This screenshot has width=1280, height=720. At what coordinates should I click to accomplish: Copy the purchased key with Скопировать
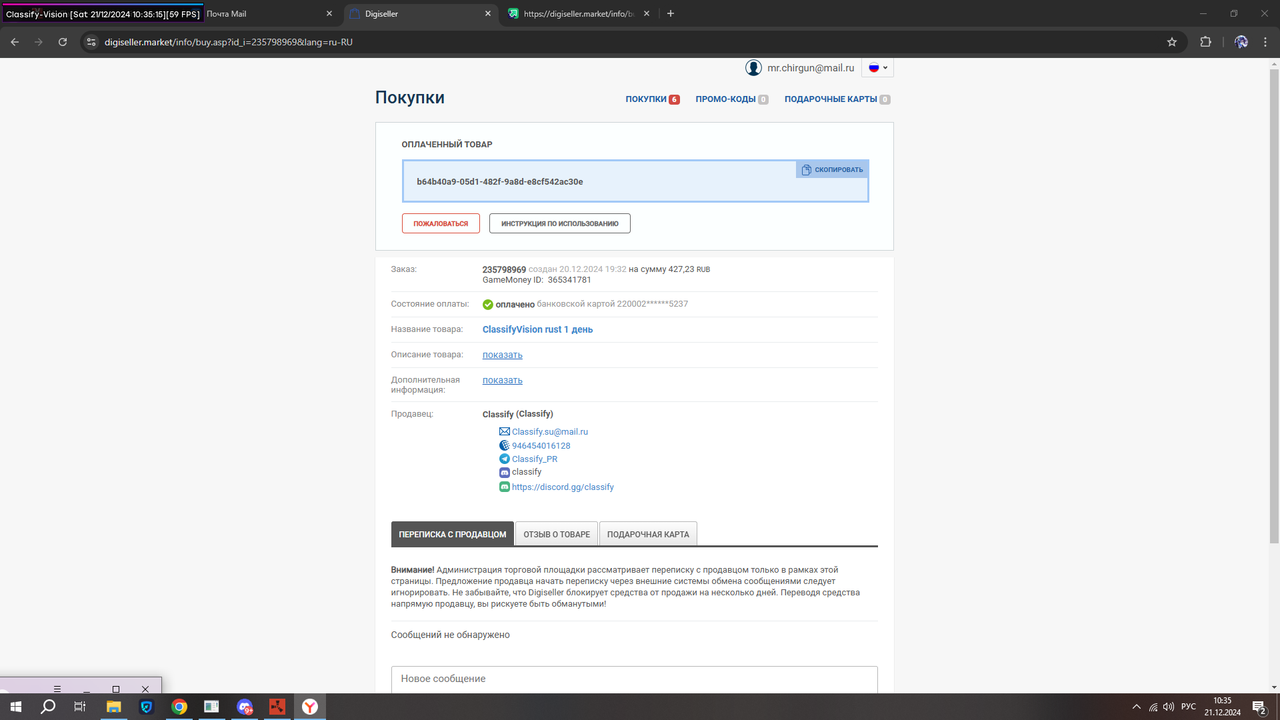[x=832, y=170]
